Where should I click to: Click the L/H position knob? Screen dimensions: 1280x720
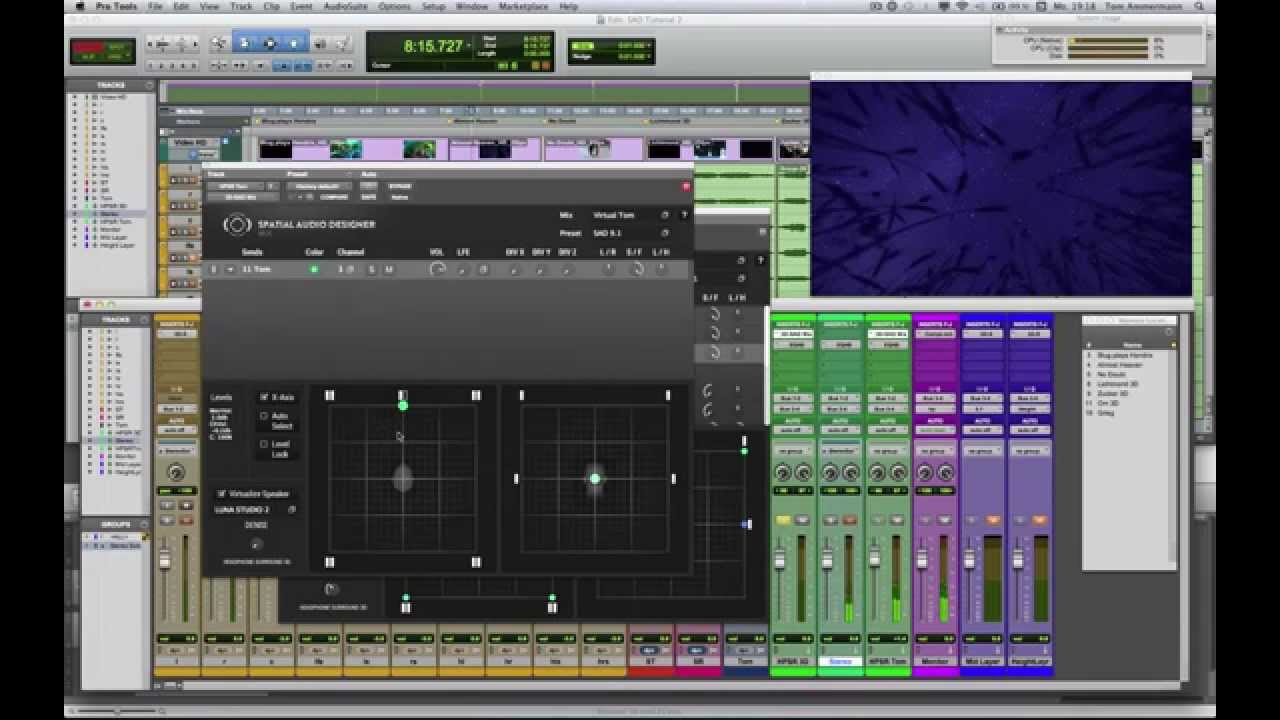click(x=661, y=269)
